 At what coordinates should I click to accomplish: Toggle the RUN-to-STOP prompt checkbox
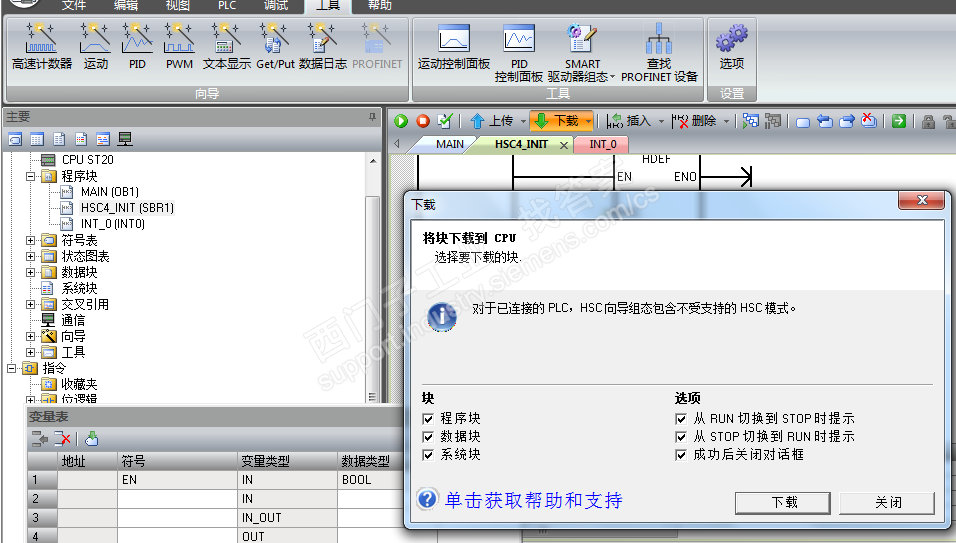(x=681, y=419)
